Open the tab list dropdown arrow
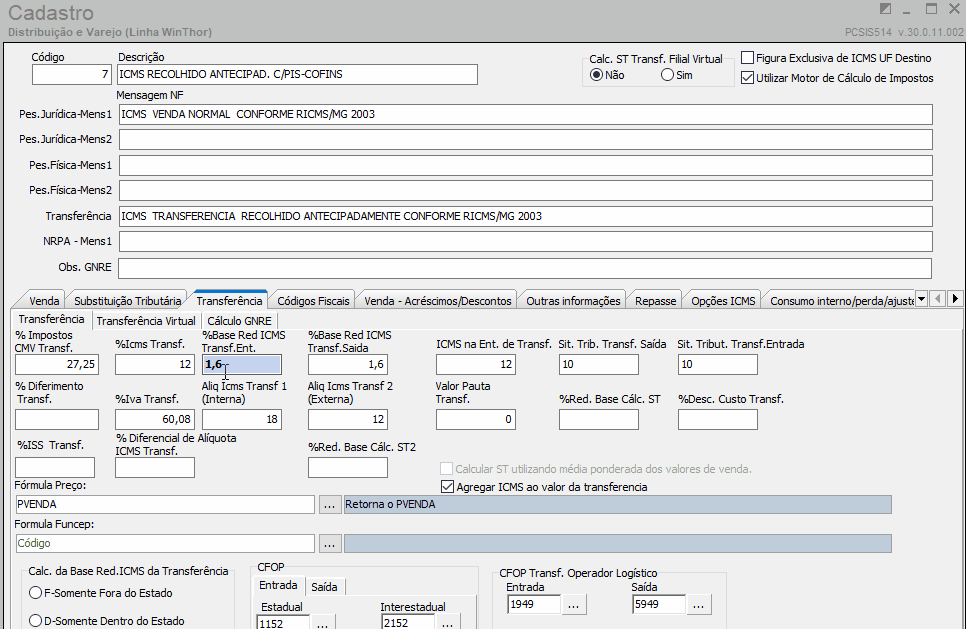The image size is (966, 629). pyautogui.click(x=922, y=299)
